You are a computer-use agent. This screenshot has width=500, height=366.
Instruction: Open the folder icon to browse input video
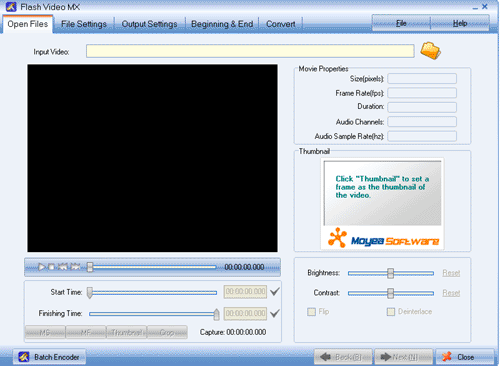430,51
